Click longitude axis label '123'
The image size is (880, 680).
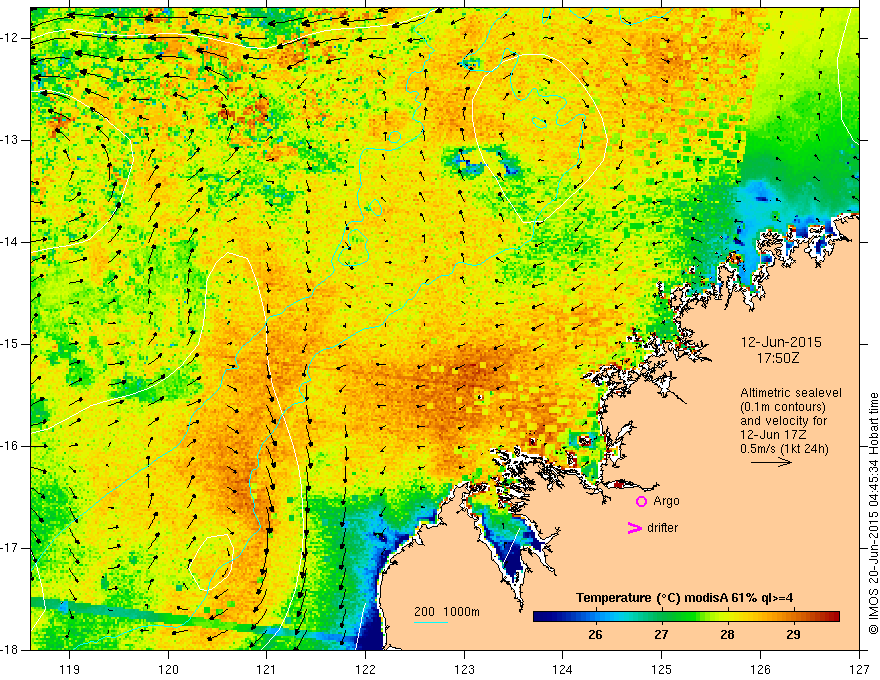click(464, 669)
